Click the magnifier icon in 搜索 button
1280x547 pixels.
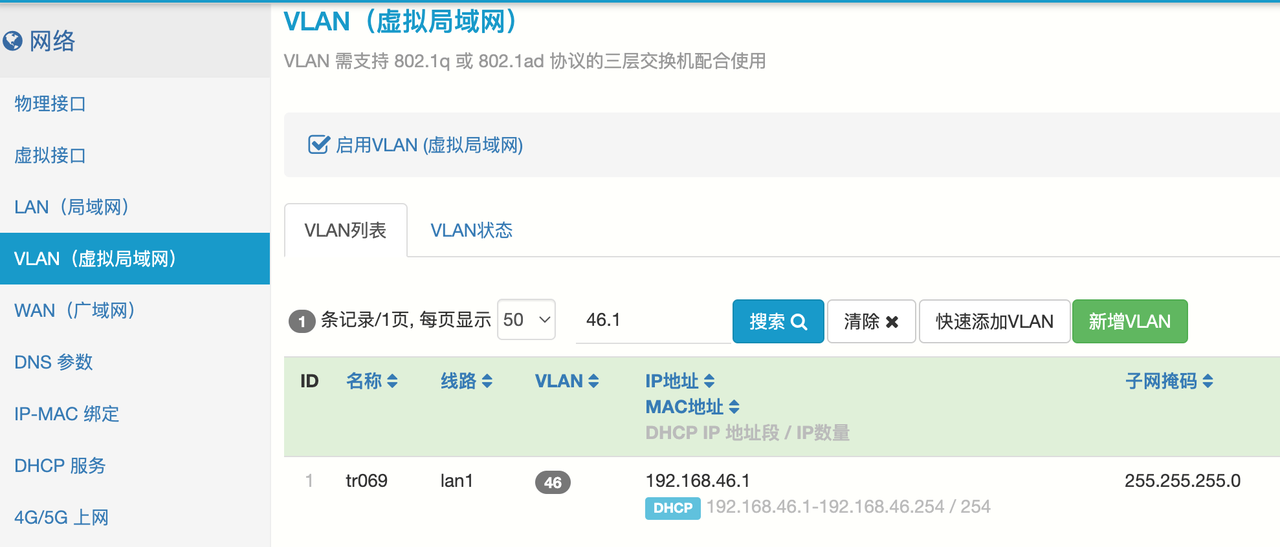click(x=798, y=322)
